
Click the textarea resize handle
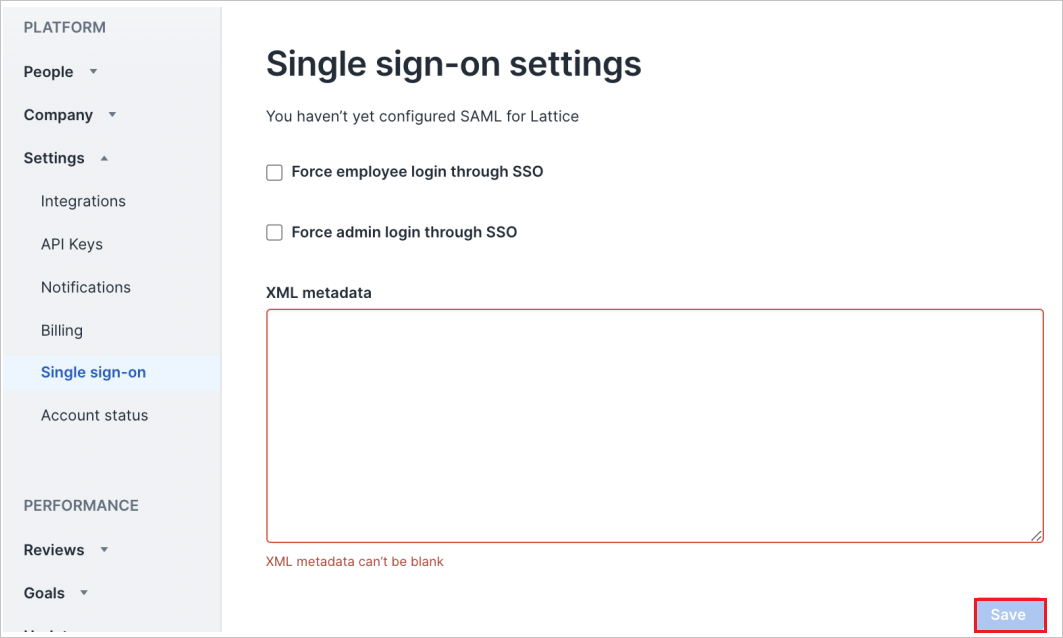click(x=1036, y=536)
